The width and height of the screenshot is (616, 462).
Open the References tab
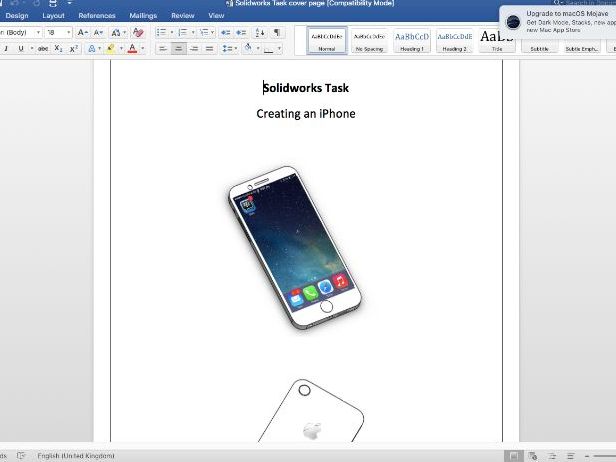[x=97, y=16]
